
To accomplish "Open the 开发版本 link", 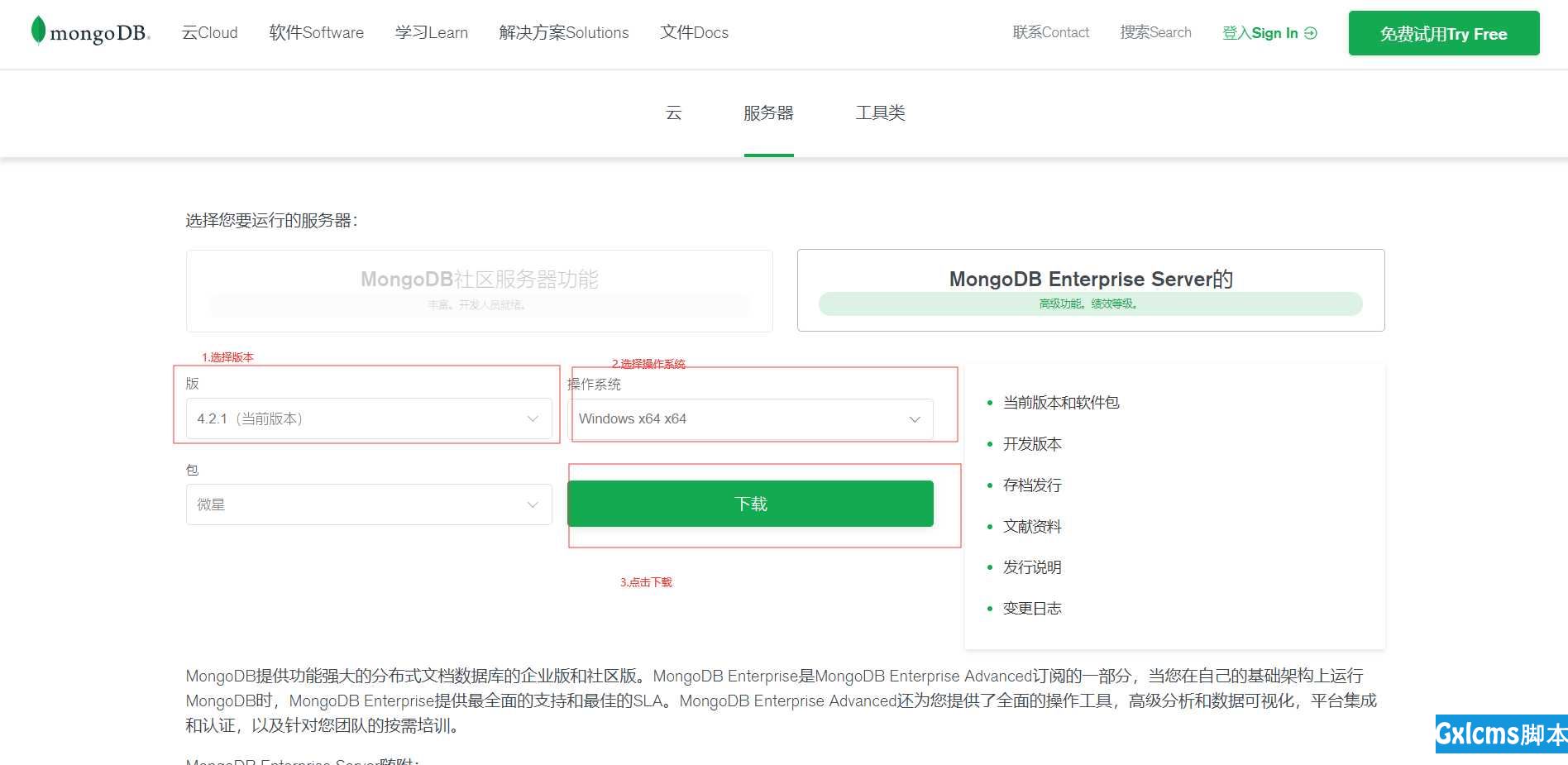I will pyautogui.click(x=1032, y=444).
